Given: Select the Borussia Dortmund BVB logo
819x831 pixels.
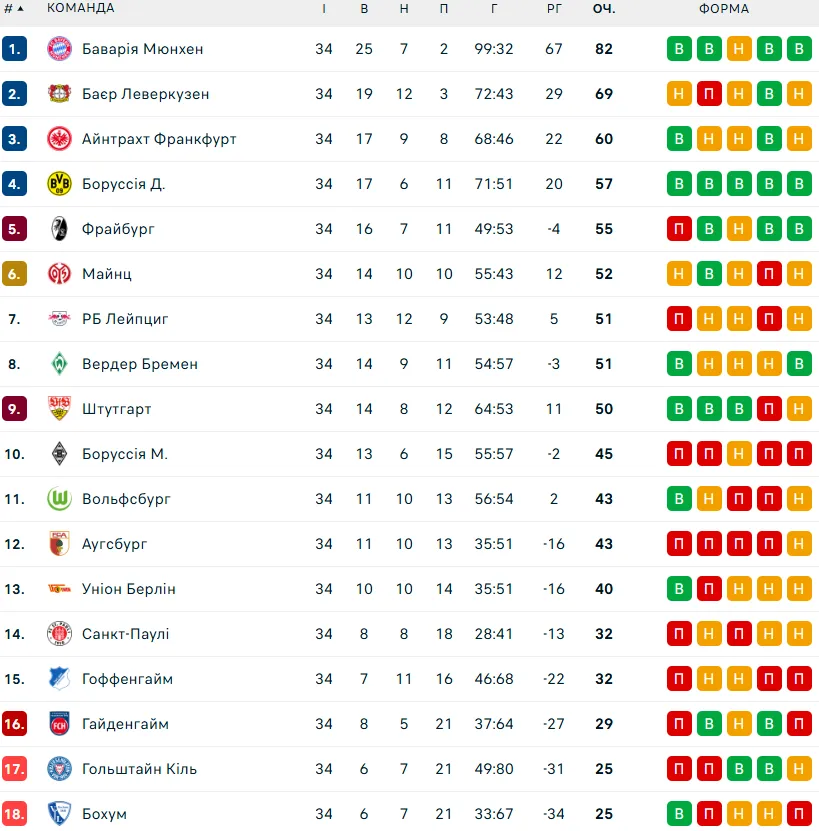Looking at the screenshot, I should point(59,184).
